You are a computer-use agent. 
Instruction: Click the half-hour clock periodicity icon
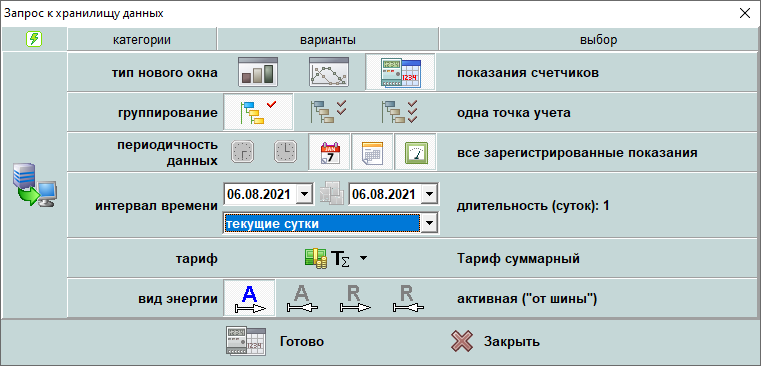click(242, 152)
